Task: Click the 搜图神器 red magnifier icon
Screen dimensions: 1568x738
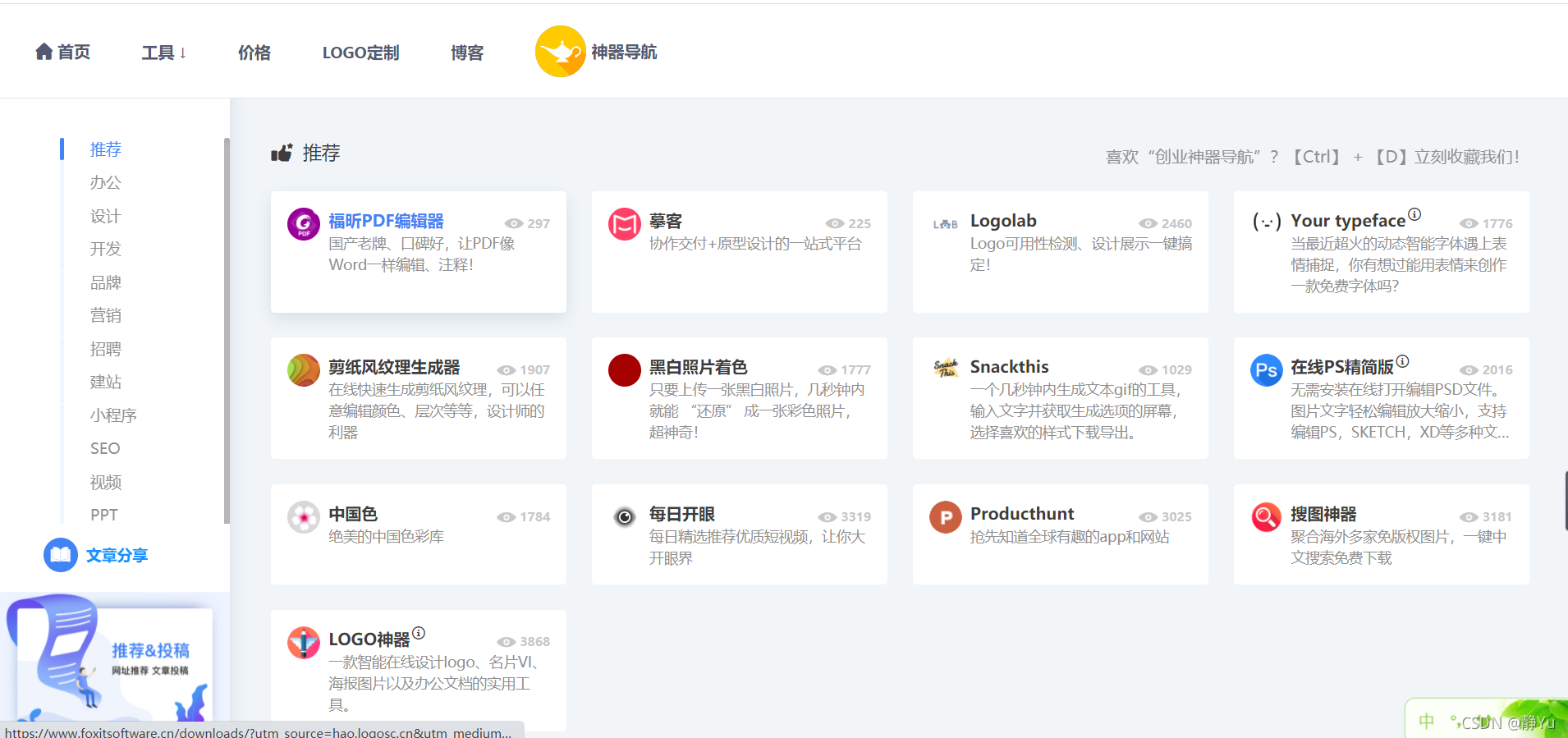Action: coord(1267,517)
